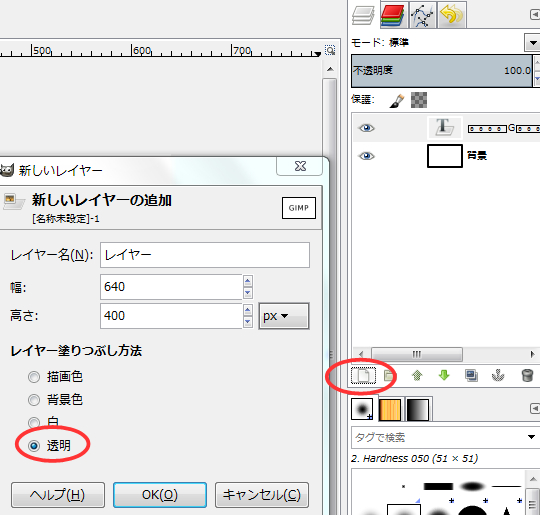
Task: Click the zoom-on-resize icon by ruler
Action: [330, 50]
